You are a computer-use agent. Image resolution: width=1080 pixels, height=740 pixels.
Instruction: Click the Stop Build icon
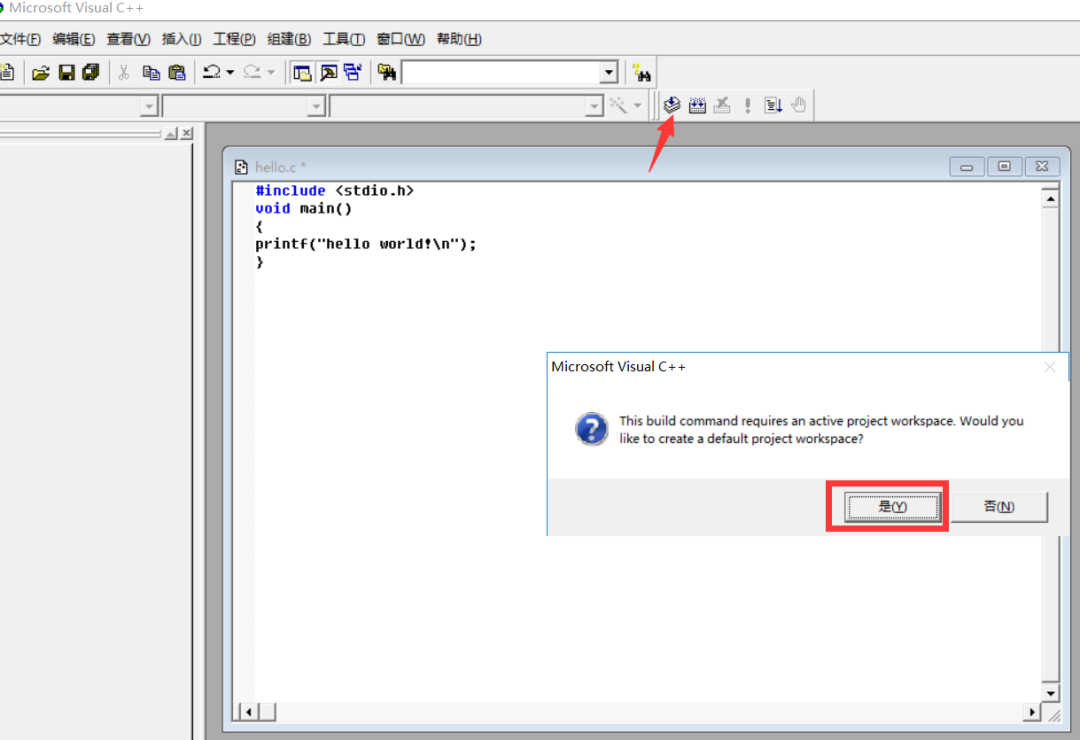(x=722, y=105)
